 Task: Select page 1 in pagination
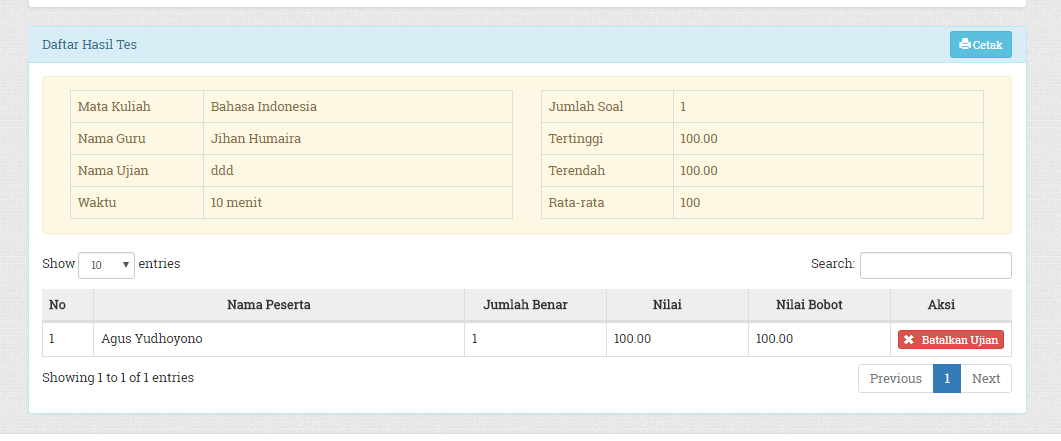coord(947,379)
